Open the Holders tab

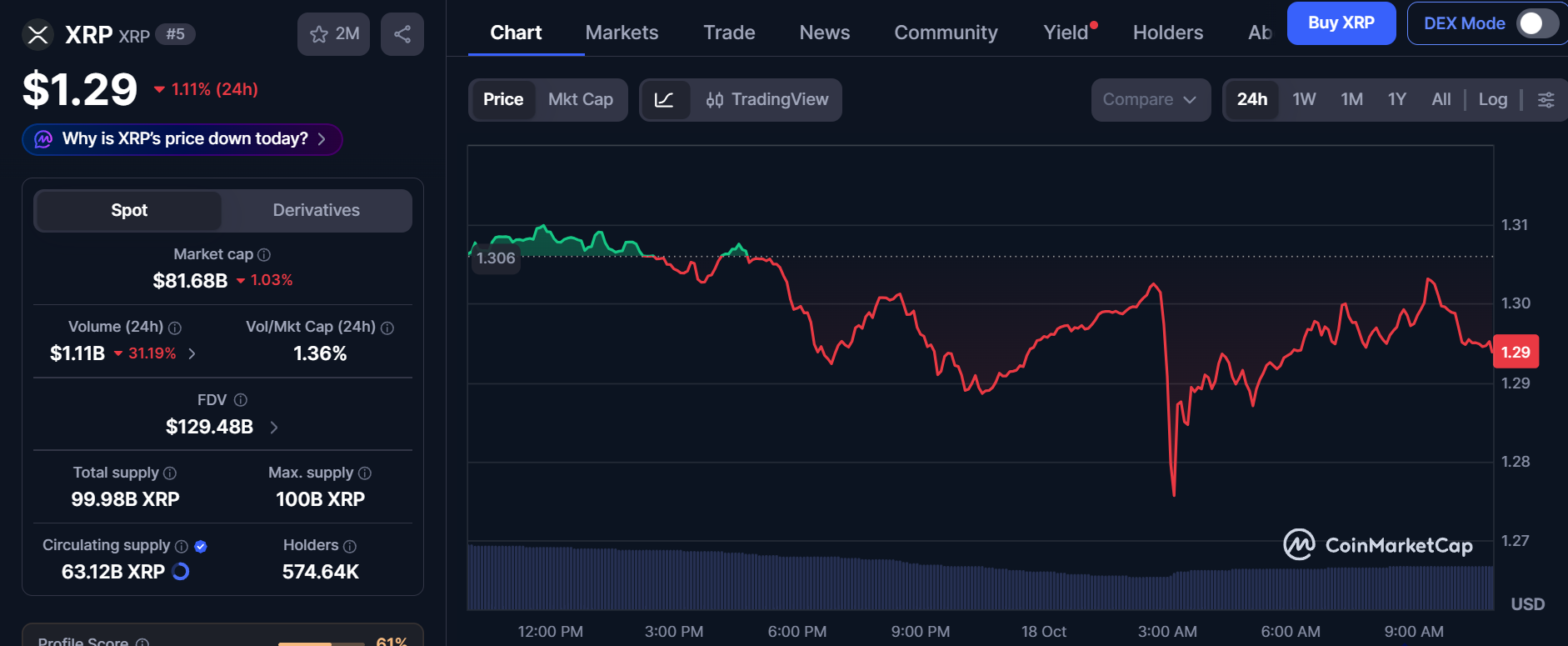tap(1168, 33)
